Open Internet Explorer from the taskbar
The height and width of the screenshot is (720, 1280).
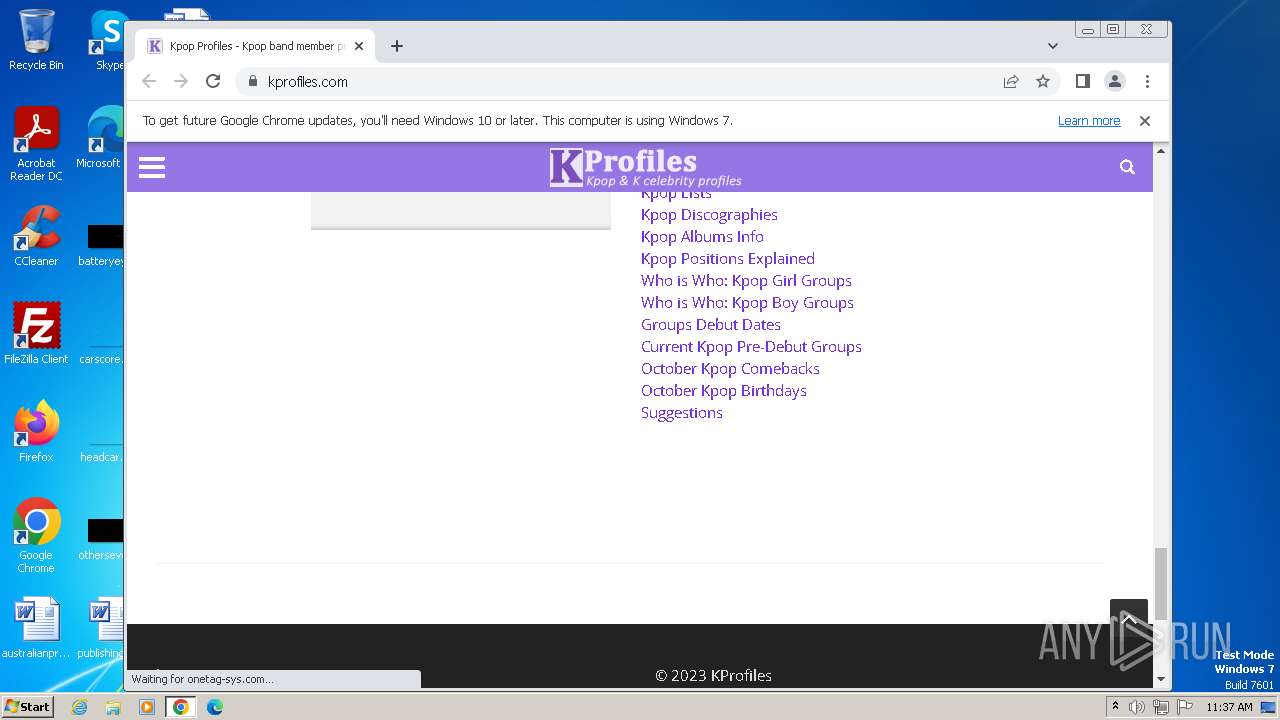(x=79, y=707)
